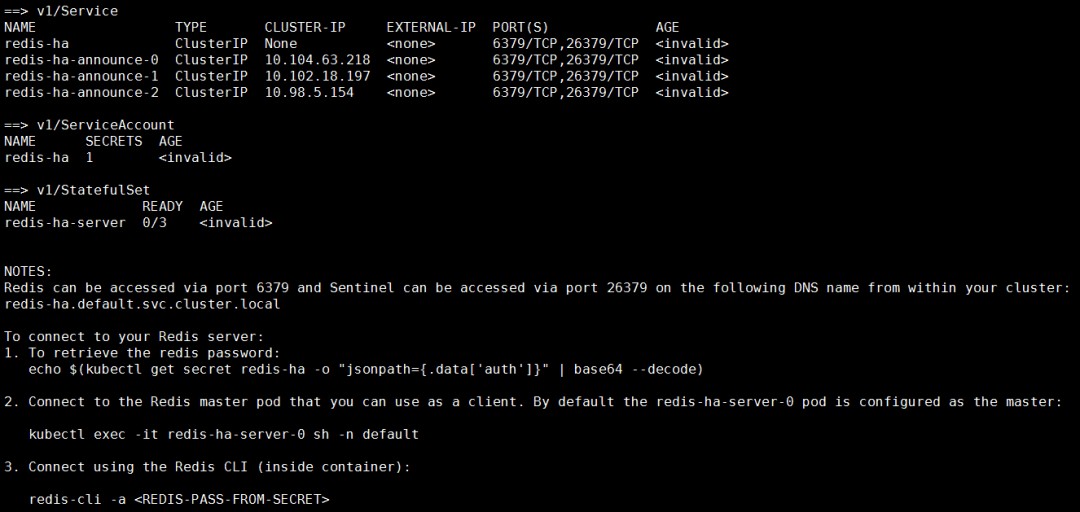Screen dimensions: 1080x512
Task: Click the SECRETS column header
Action: pos(114,141)
